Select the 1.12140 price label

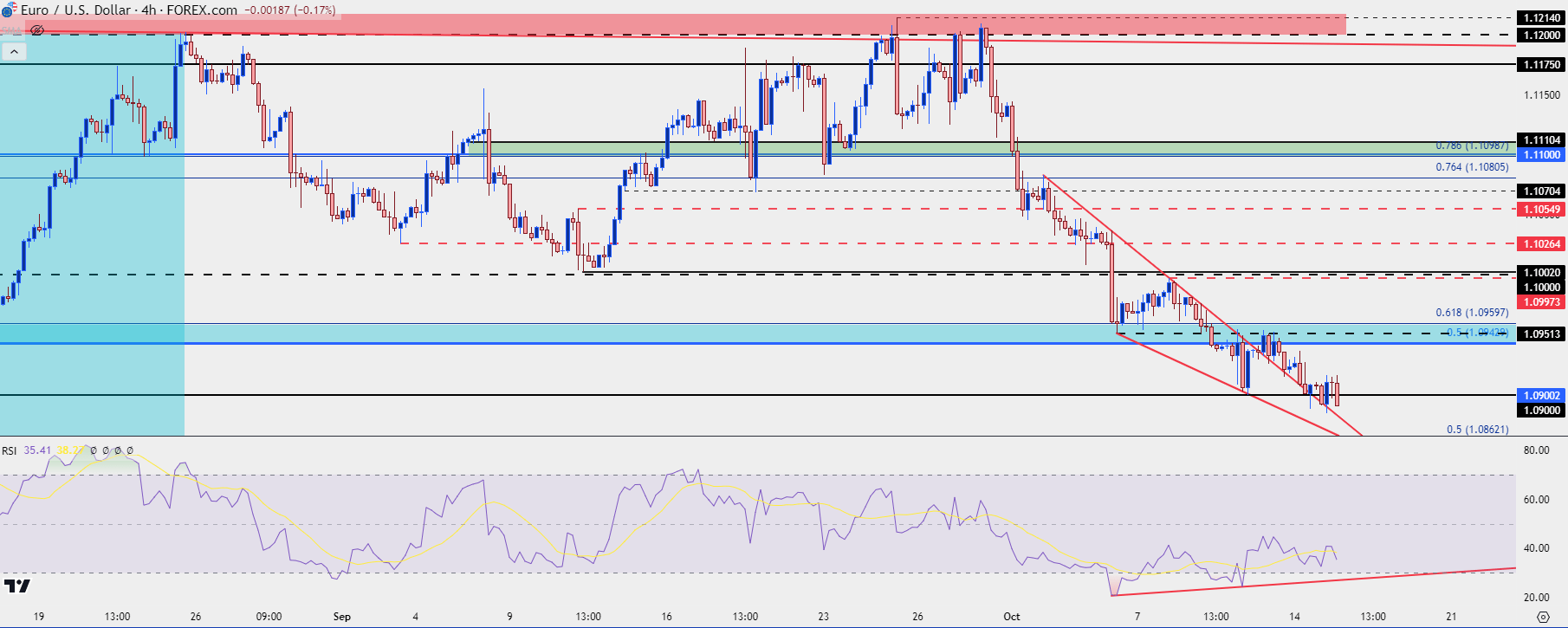[1542, 18]
